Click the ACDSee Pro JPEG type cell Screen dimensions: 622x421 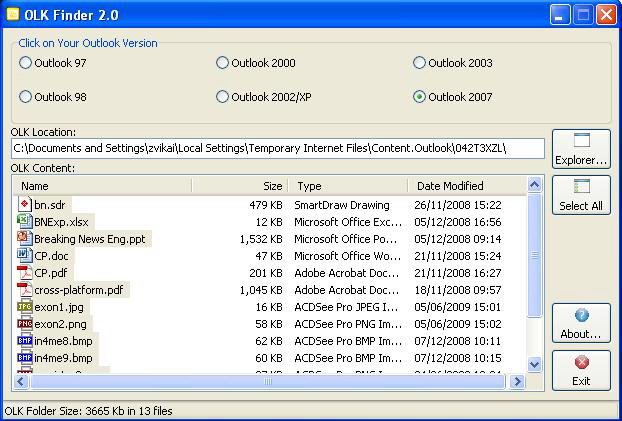pyautogui.click(x=348, y=308)
